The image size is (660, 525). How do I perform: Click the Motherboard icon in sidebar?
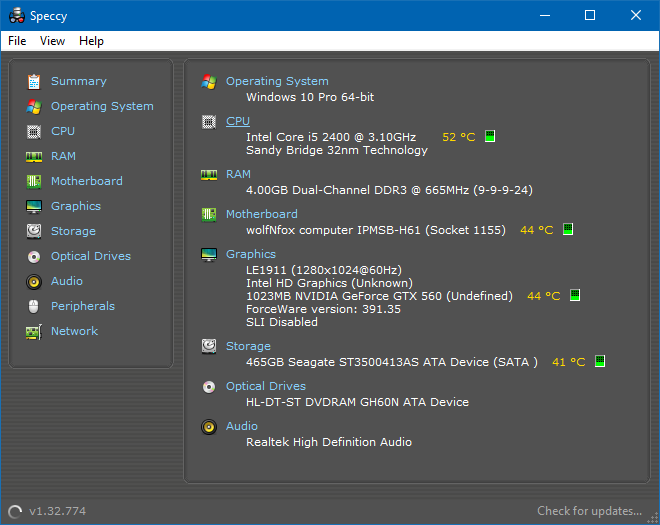coord(34,181)
